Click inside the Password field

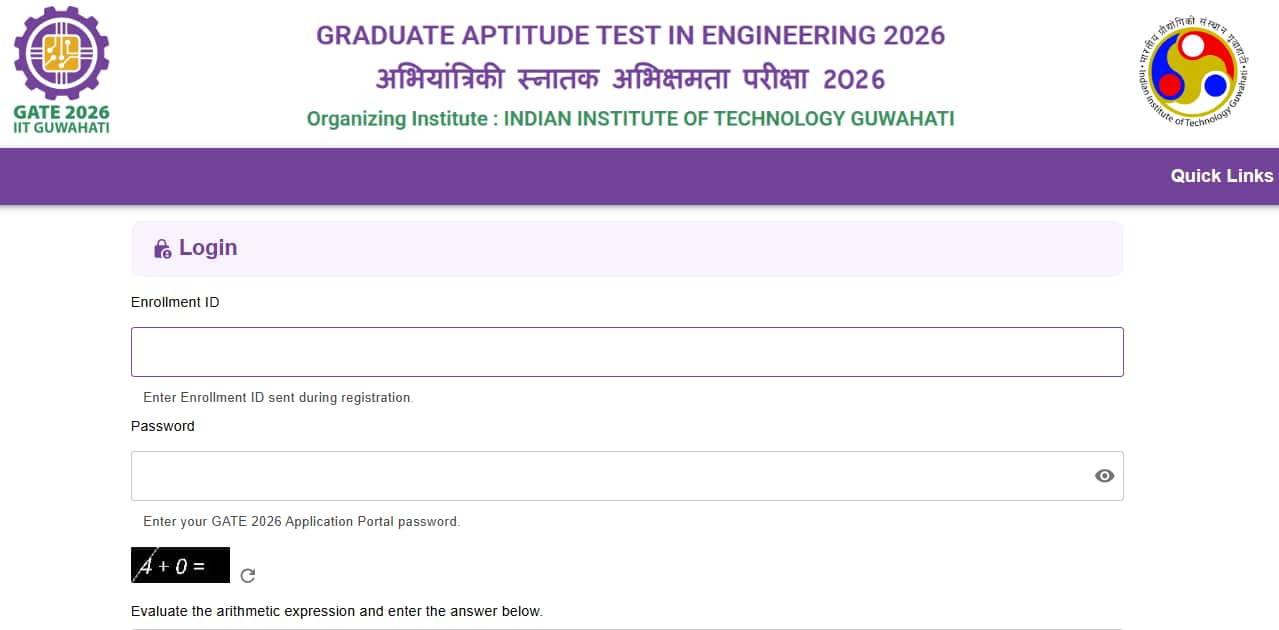(x=610, y=476)
